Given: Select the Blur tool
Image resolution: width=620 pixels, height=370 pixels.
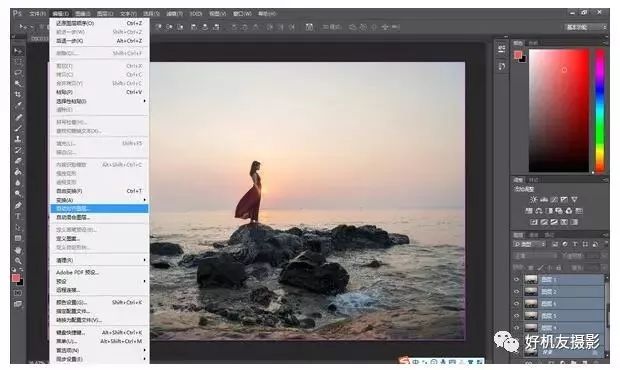Looking at the screenshot, I should (18, 183).
